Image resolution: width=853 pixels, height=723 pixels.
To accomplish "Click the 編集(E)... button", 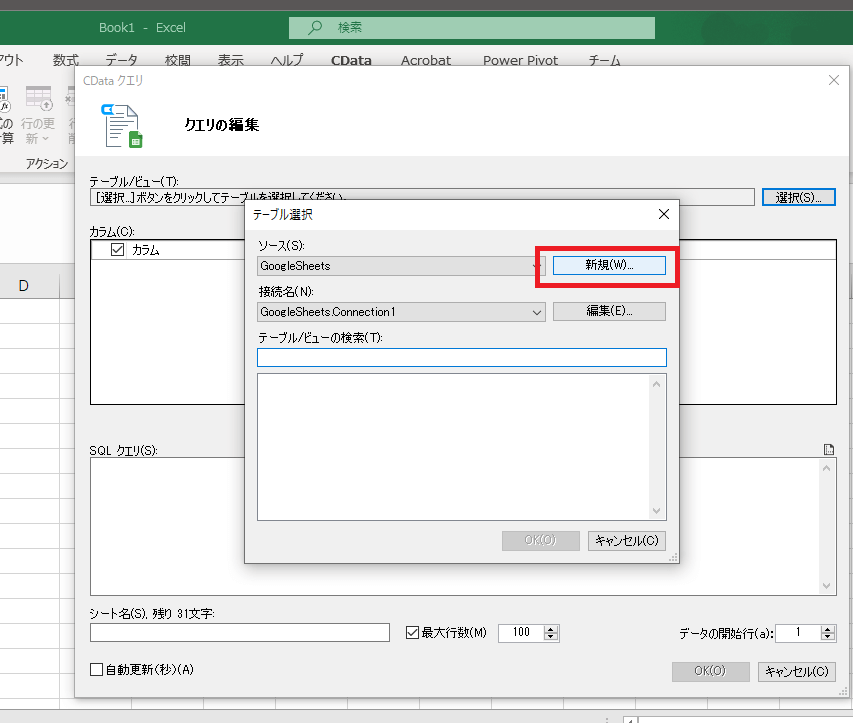I will pos(609,311).
